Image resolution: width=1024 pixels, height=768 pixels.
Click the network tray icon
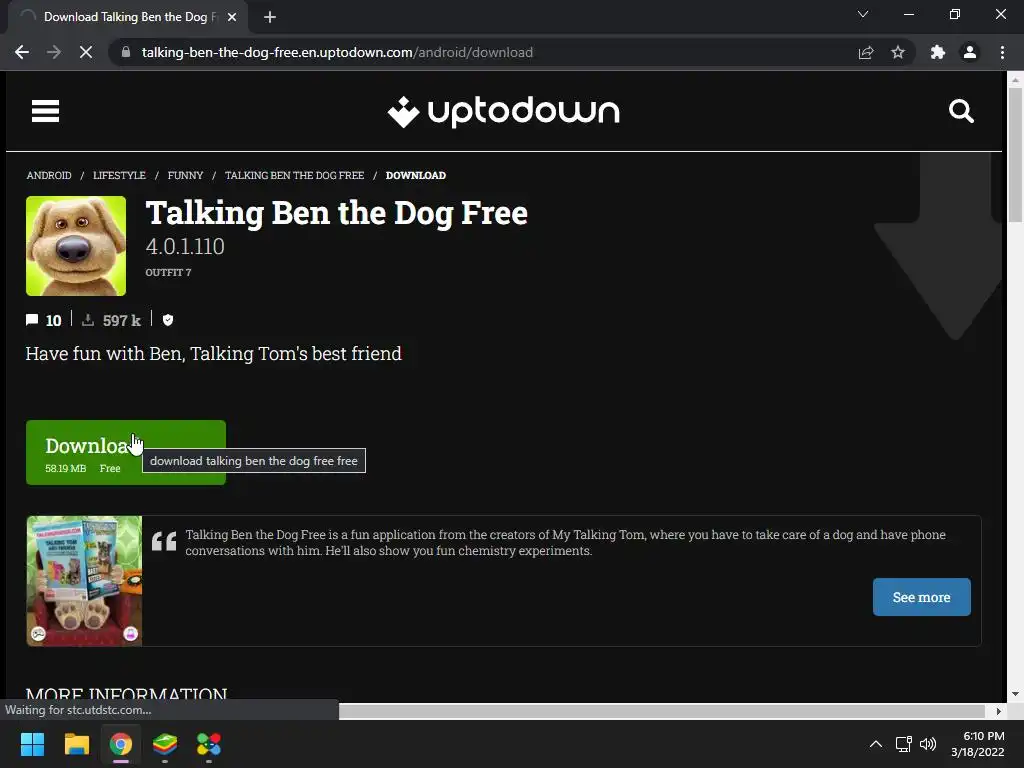point(903,744)
